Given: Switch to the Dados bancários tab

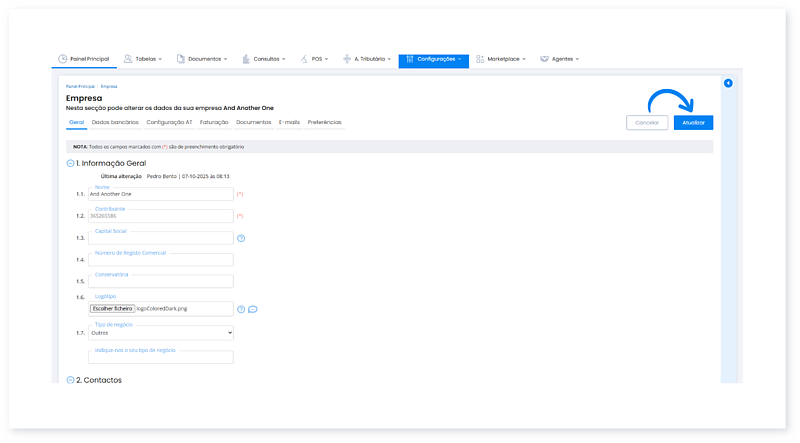Looking at the screenshot, I should (x=115, y=122).
